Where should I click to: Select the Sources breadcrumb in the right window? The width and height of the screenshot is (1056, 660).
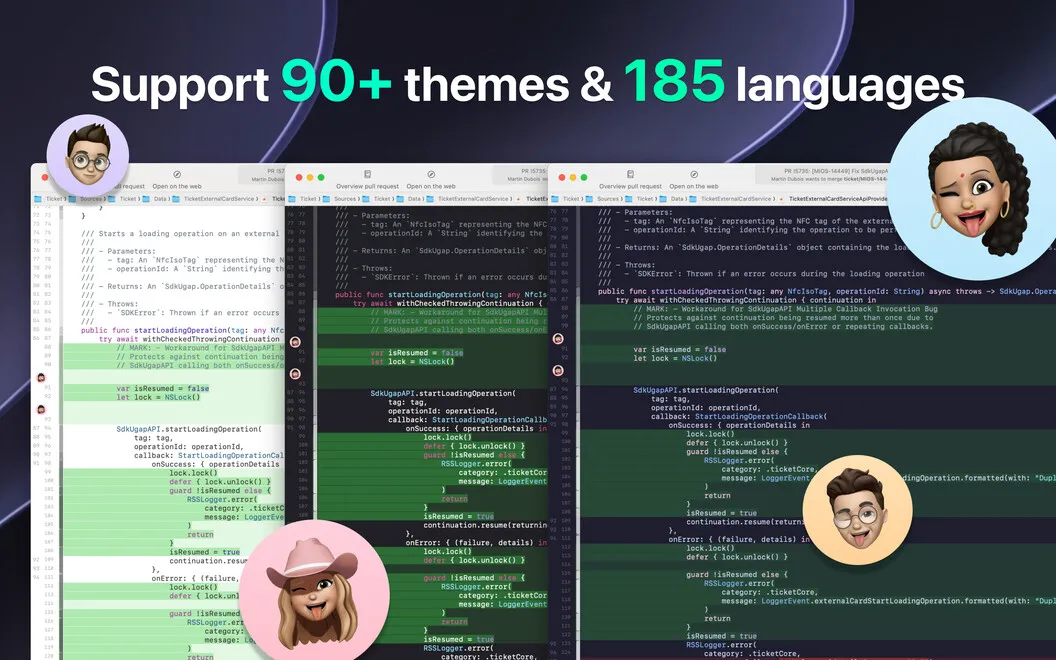click(x=607, y=199)
